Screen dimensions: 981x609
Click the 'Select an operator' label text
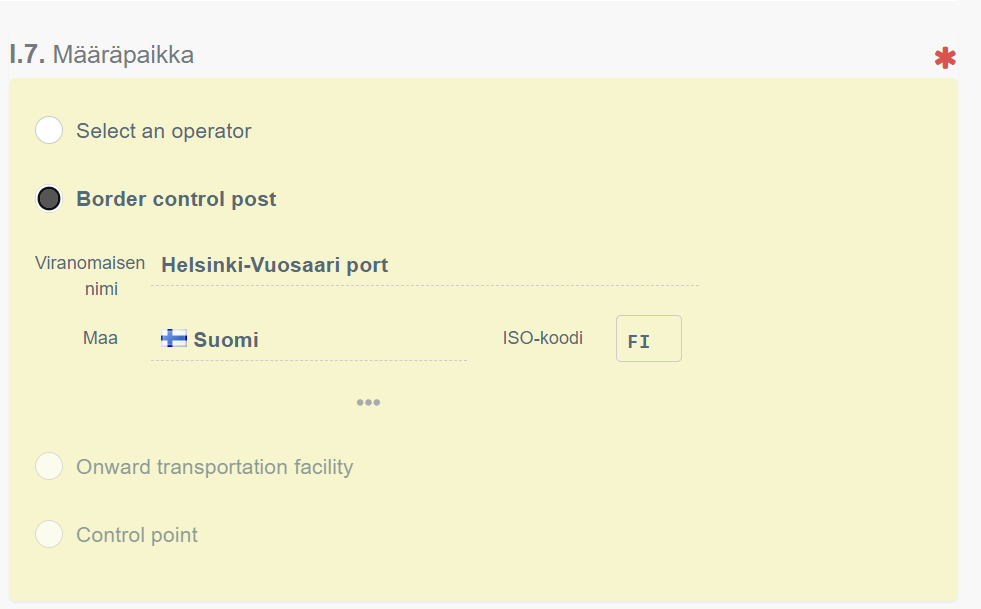click(164, 131)
